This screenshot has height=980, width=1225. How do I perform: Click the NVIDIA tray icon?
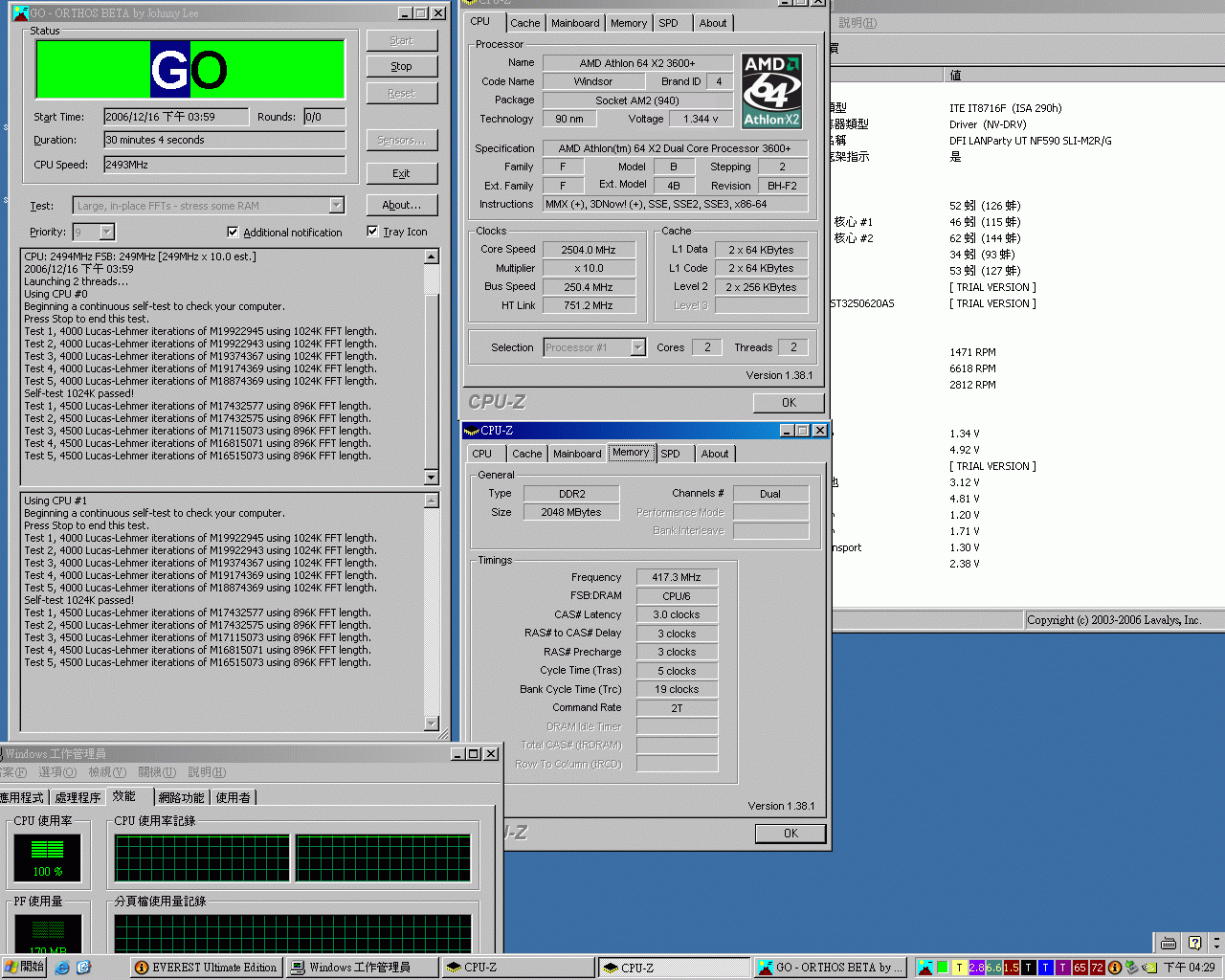pyautogui.click(x=1149, y=968)
